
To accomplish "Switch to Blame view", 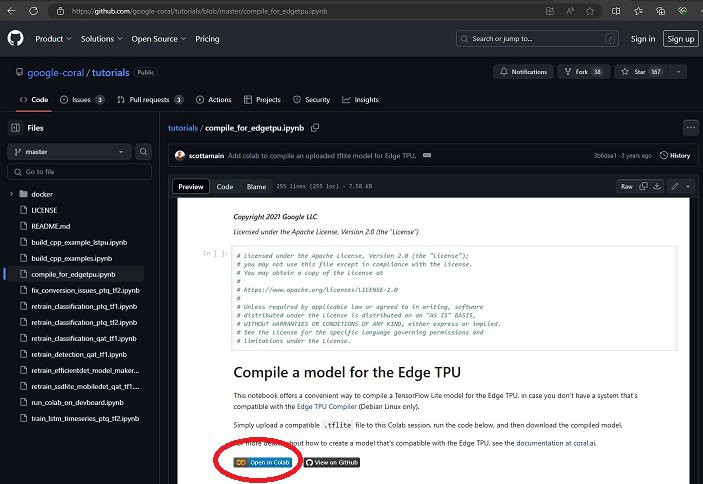I will (256, 186).
